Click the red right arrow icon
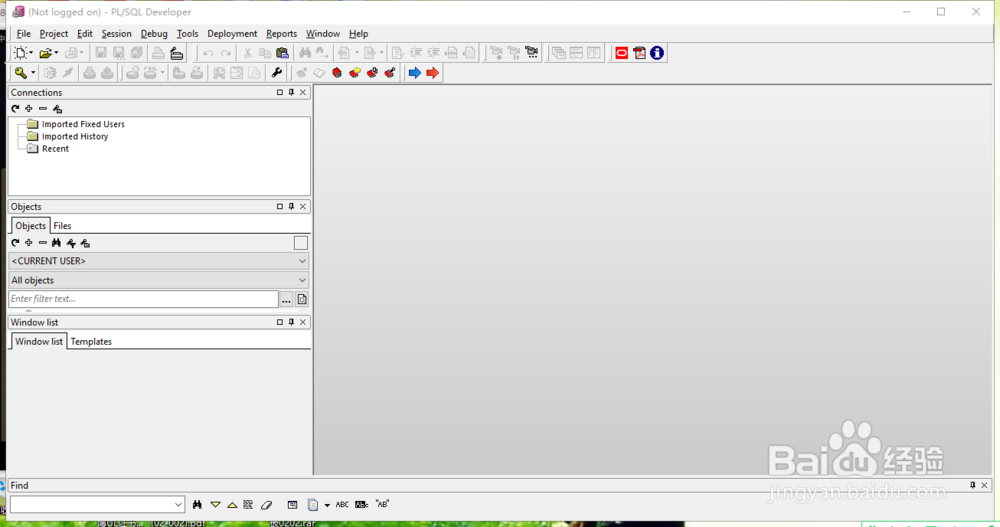The image size is (1000, 527). [432, 73]
